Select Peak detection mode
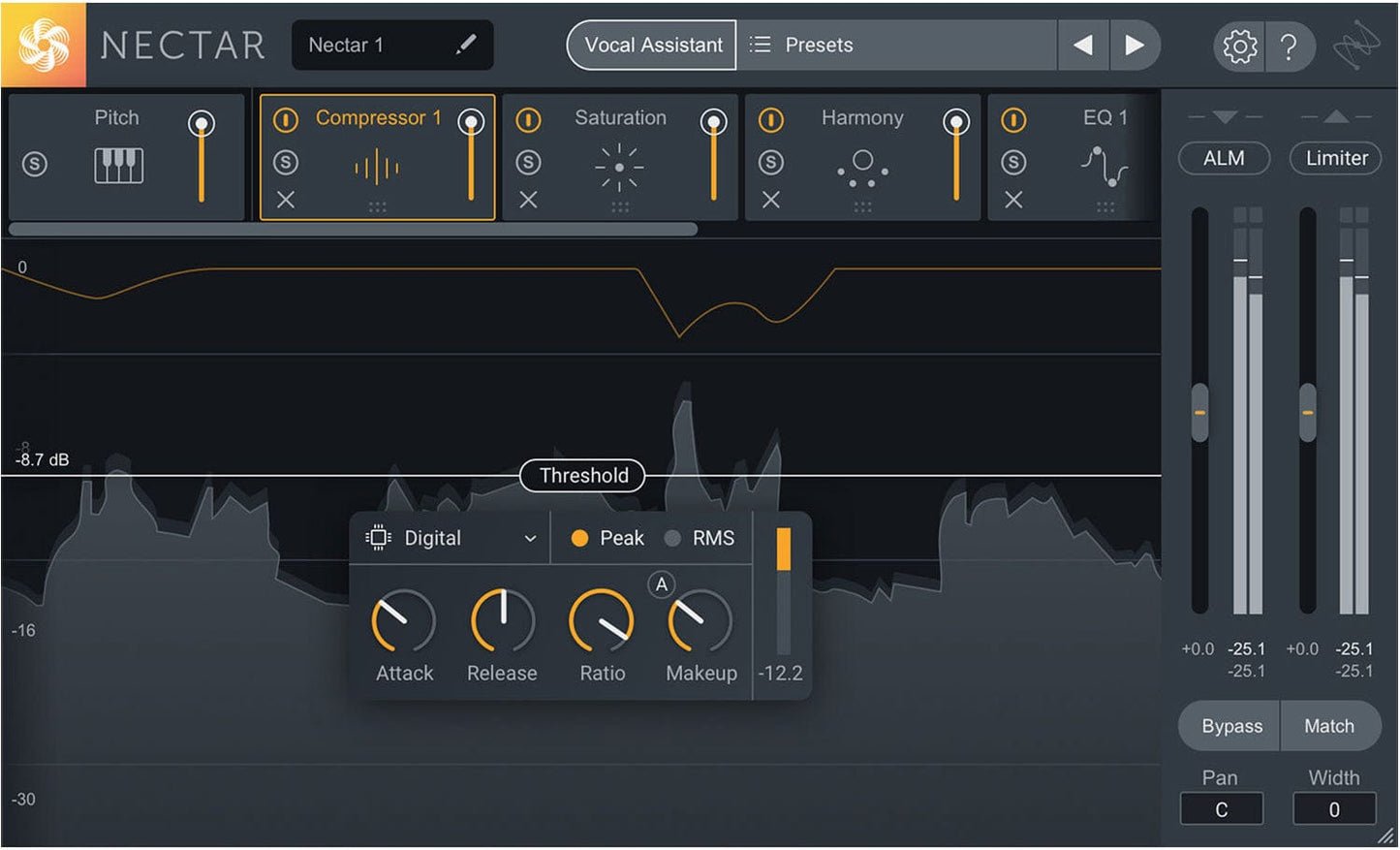Screen dimensions: 1400x850 (607, 538)
